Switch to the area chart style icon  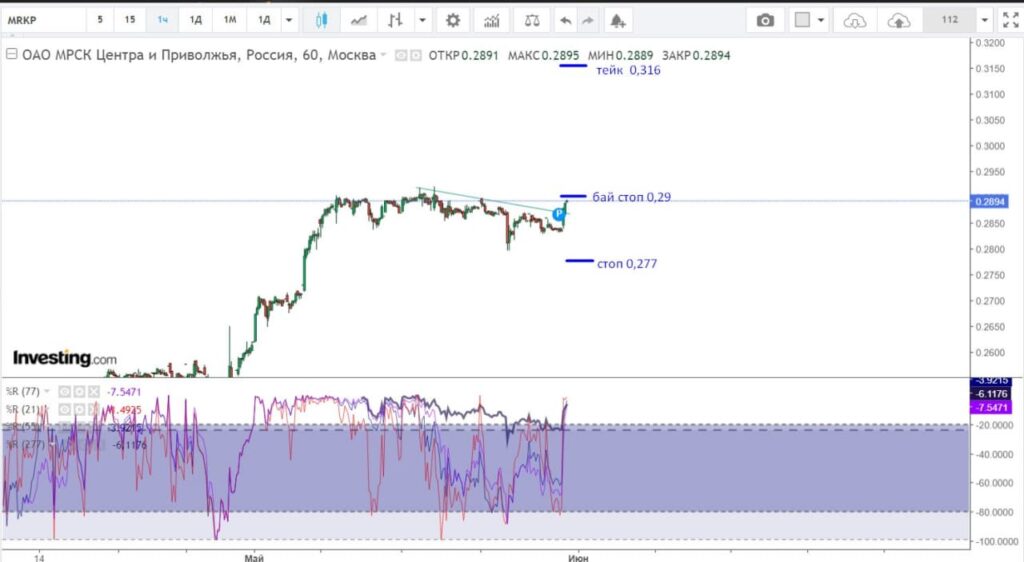[359, 21]
